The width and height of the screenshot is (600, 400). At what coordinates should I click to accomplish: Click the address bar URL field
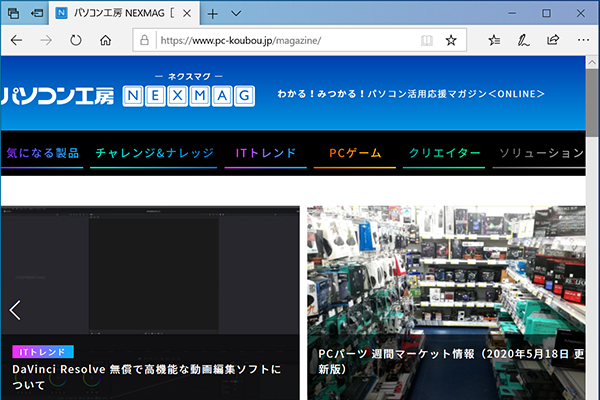coord(280,41)
